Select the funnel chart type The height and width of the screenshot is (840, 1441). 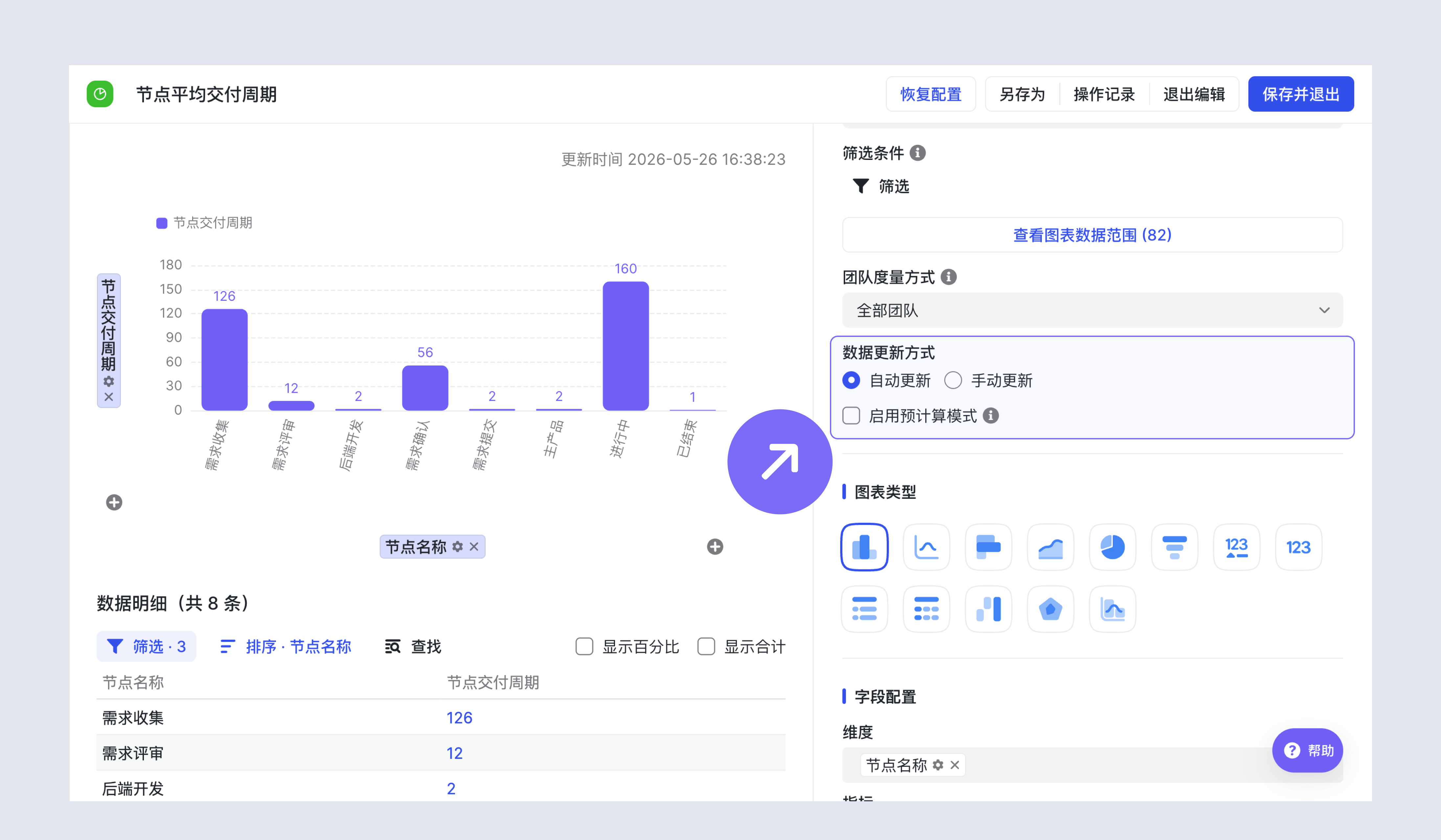click(1175, 547)
